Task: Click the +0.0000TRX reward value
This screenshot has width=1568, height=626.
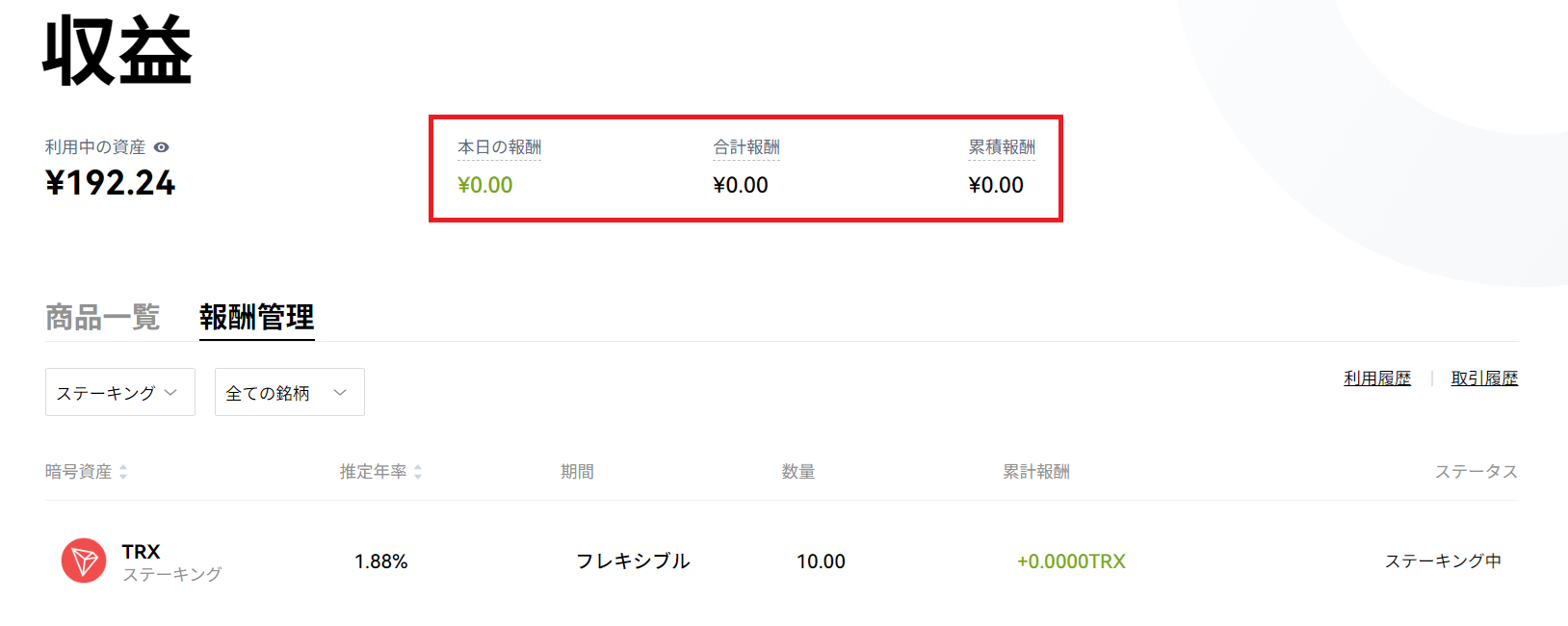Action: (1071, 561)
